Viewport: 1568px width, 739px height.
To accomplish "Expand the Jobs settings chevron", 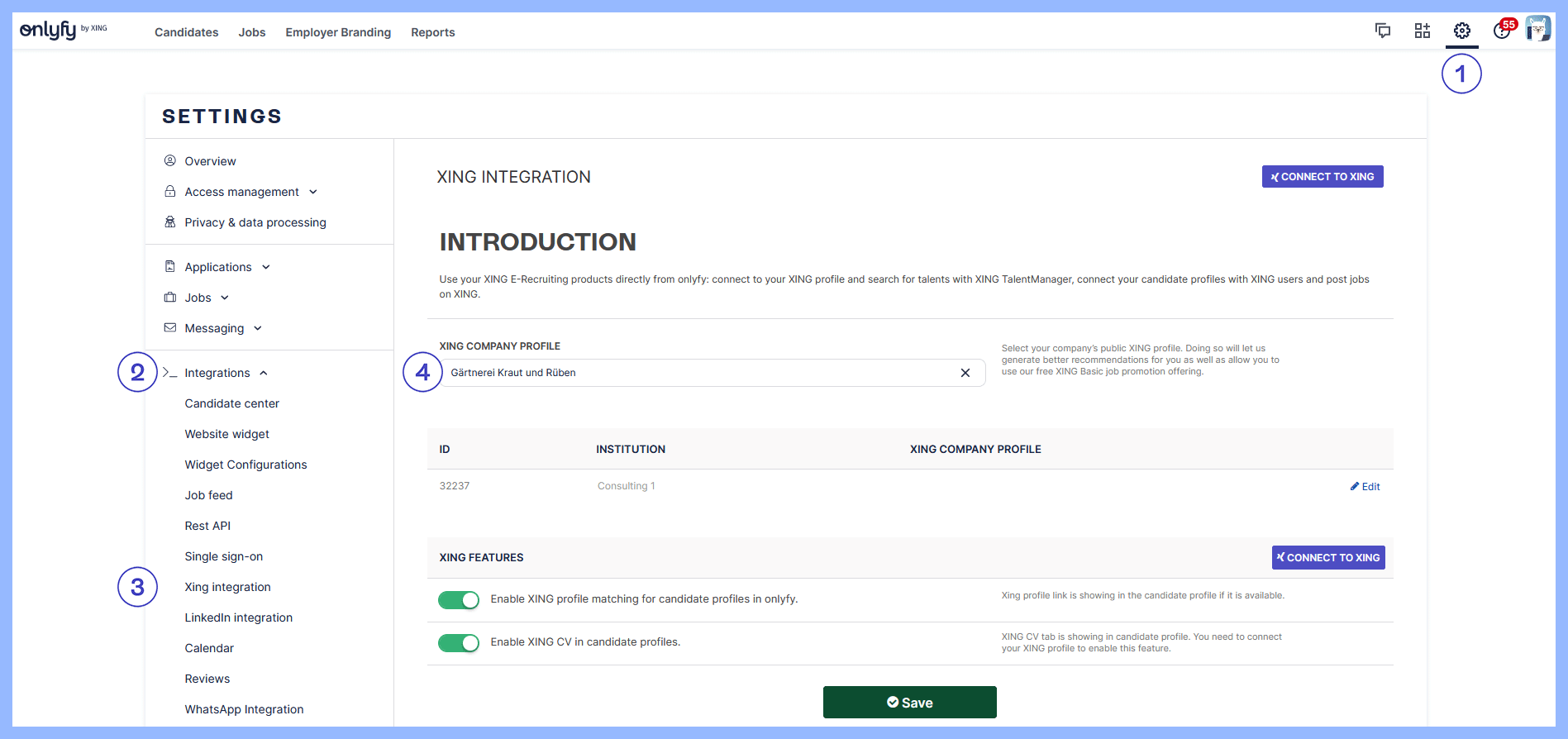I will tap(225, 298).
